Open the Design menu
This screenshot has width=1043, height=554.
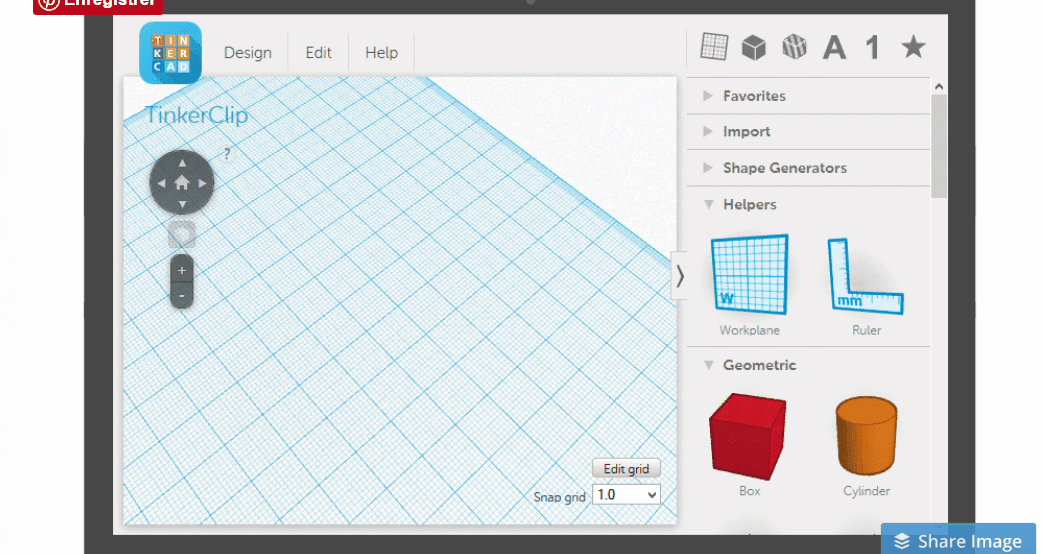(x=247, y=53)
